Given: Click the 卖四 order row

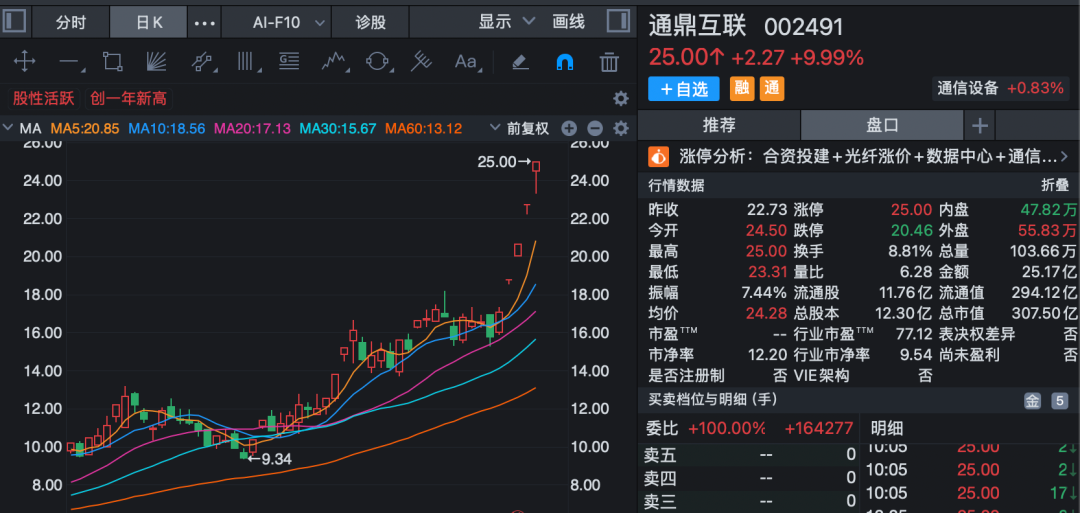Looking at the screenshot, I should coord(749,477).
